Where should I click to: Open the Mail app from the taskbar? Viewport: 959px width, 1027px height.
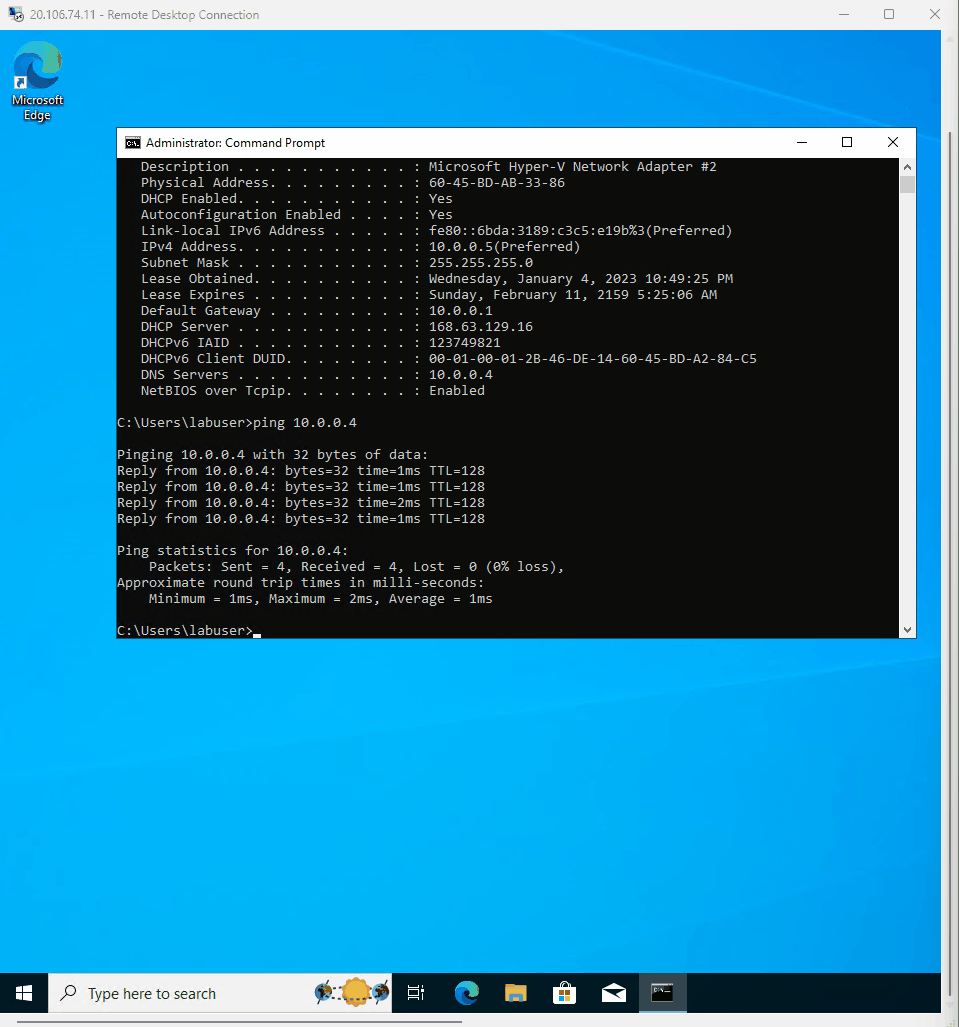613,993
